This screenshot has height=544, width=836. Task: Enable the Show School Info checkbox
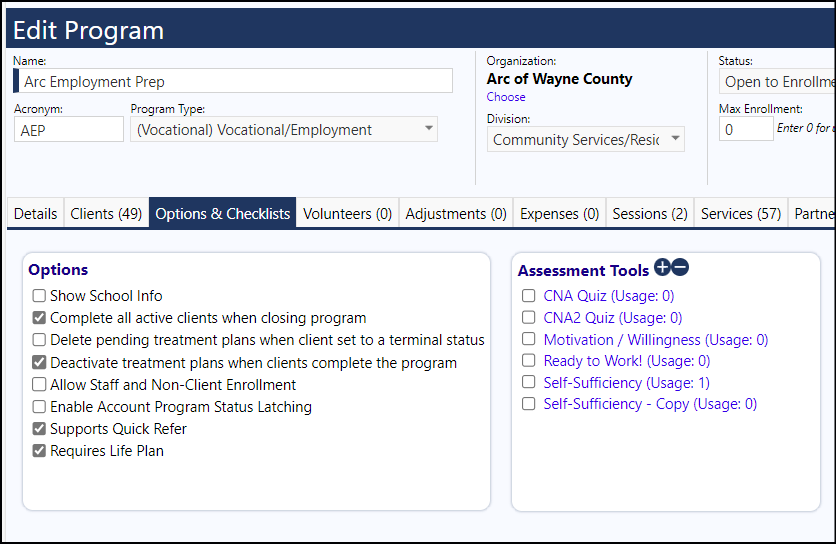point(39,295)
